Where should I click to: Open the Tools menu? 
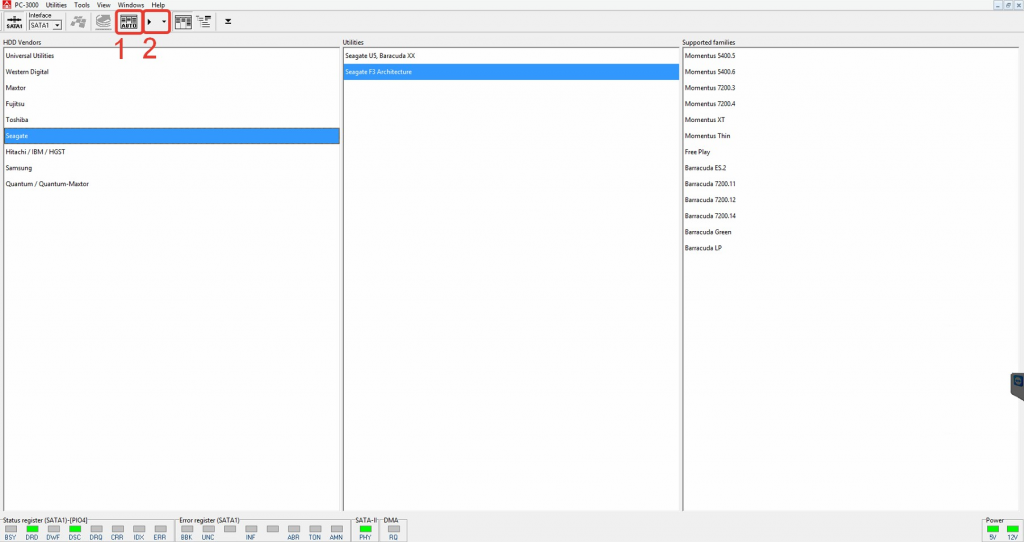click(82, 5)
